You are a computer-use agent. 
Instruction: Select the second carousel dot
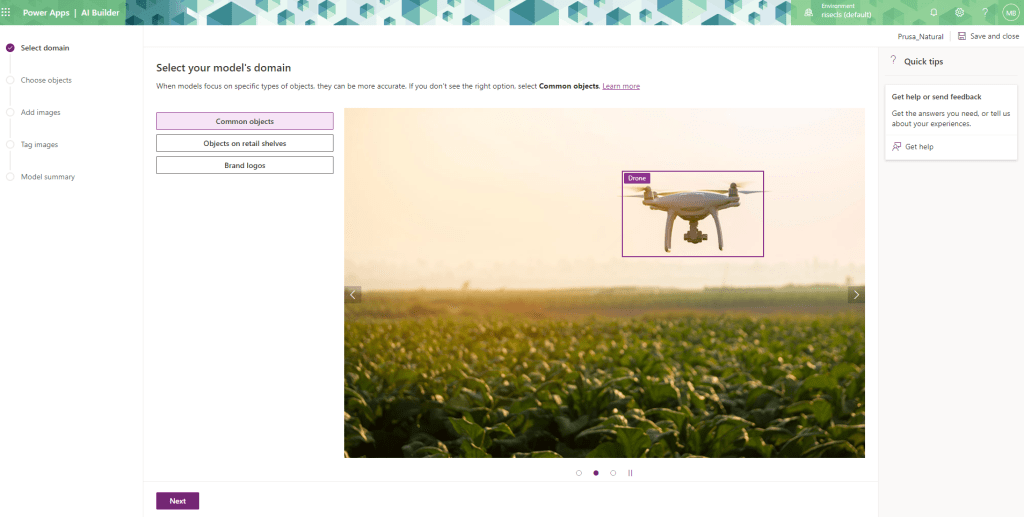tap(596, 473)
